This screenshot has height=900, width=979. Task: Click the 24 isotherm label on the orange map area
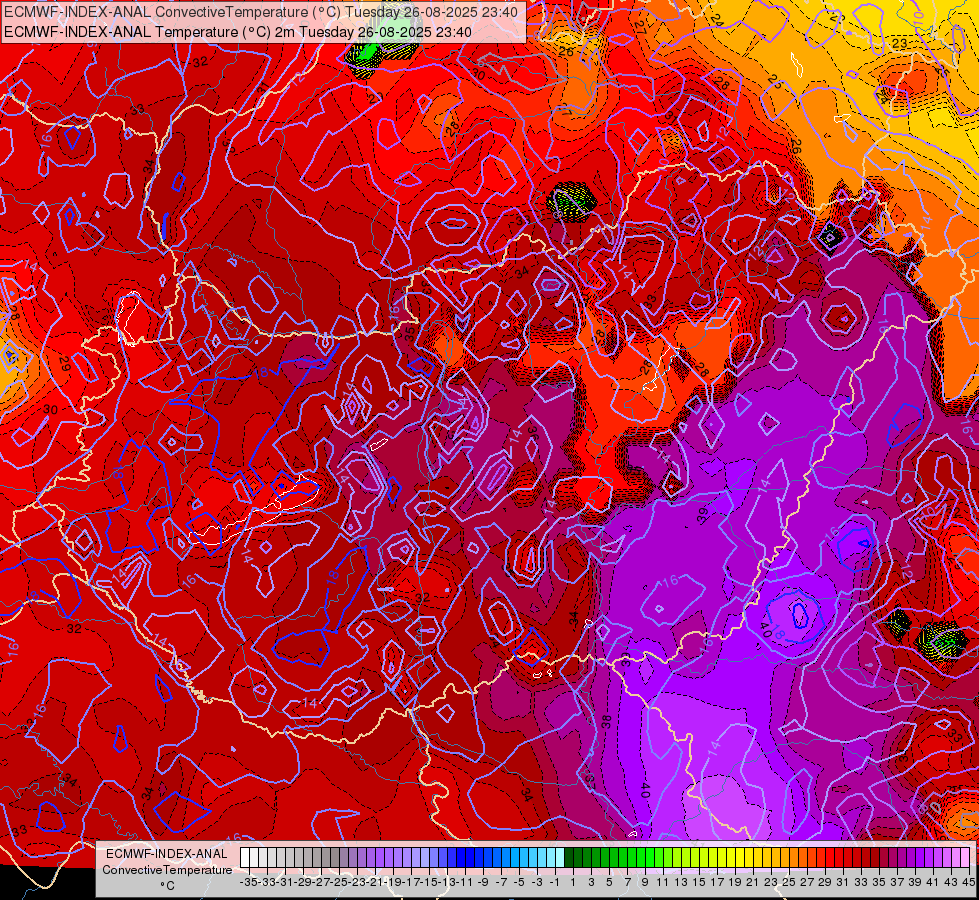click(x=717, y=19)
